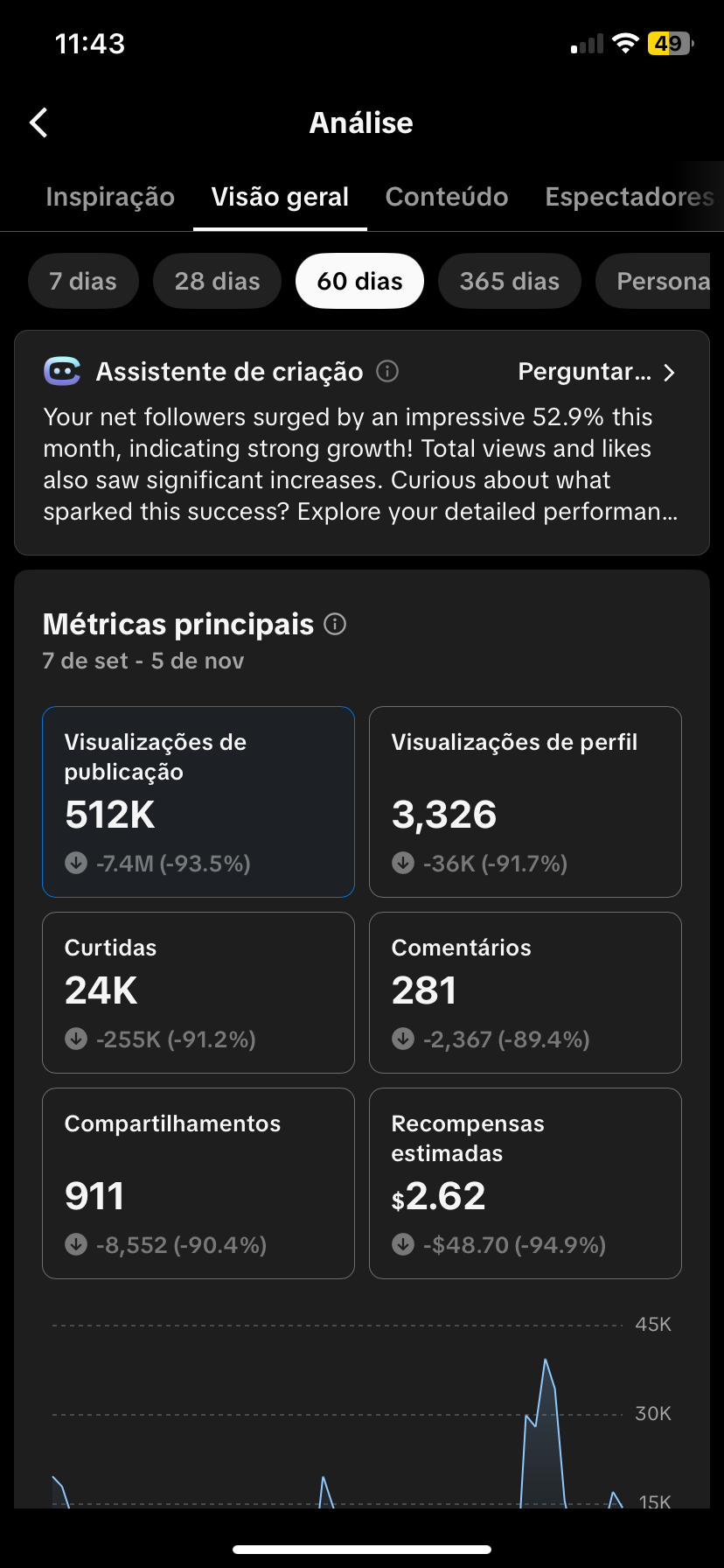Viewport: 724px width, 1568px height.
Task: Select the 28 dias period chip
Action: [x=217, y=282]
